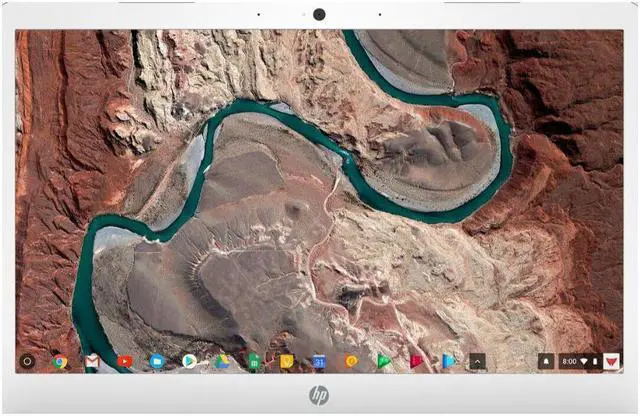Open the orange Play Music icon
The height and width of the screenshot is (416, 640).
[351, 361]
